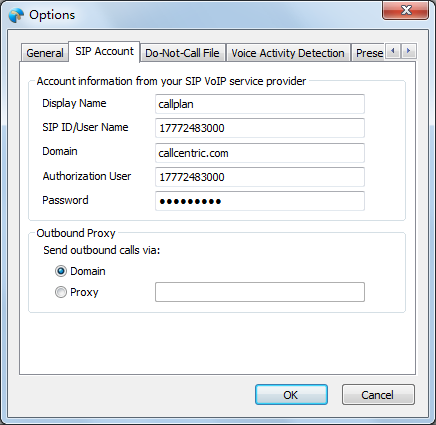The height and width of the screenshot is (425, 436).
Task: Switch to the SIP Account tab
Action: 104,52
